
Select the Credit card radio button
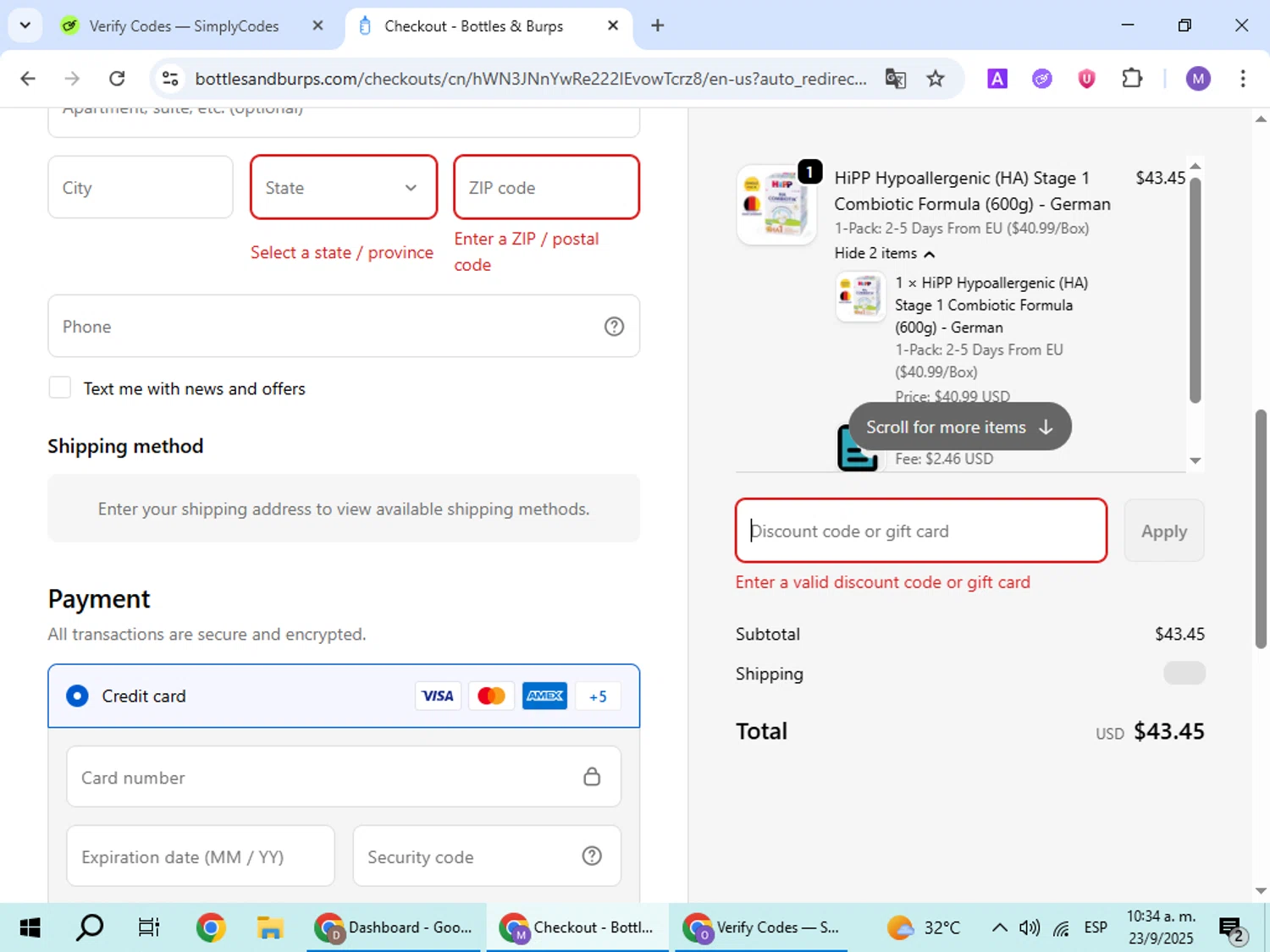(77, 696)
